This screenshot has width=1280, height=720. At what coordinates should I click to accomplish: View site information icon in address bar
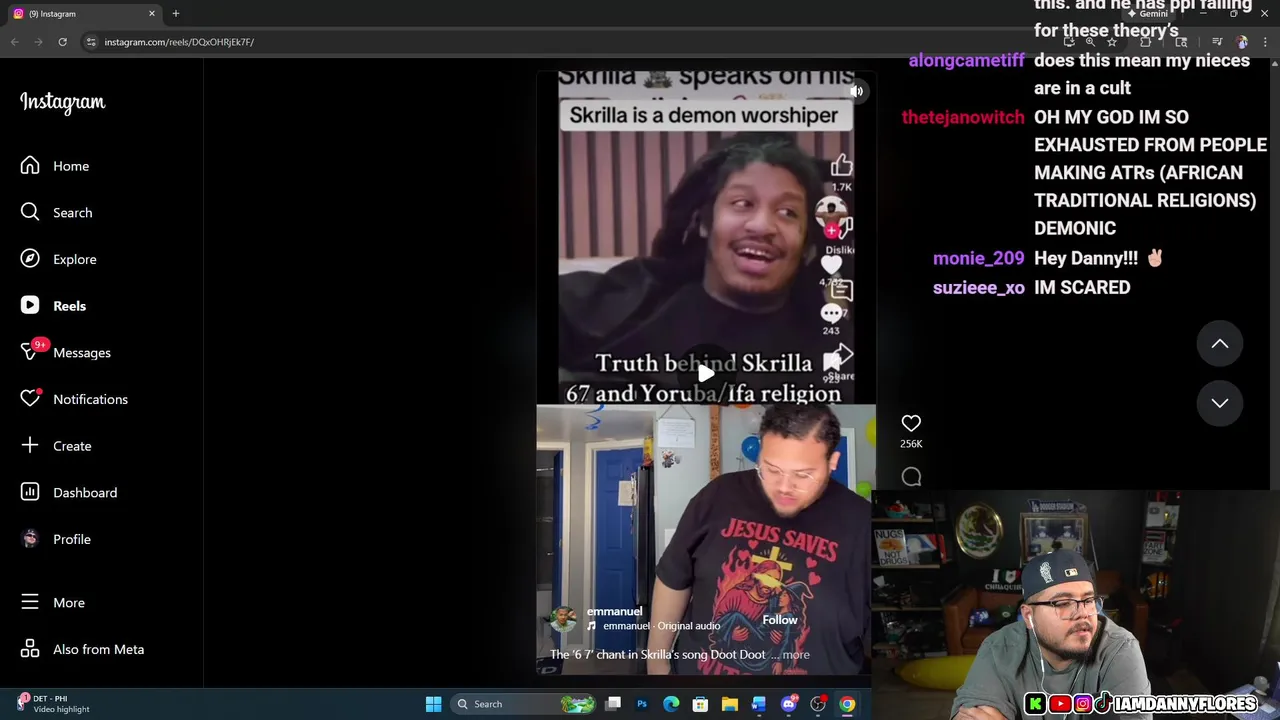pos(91,42)
